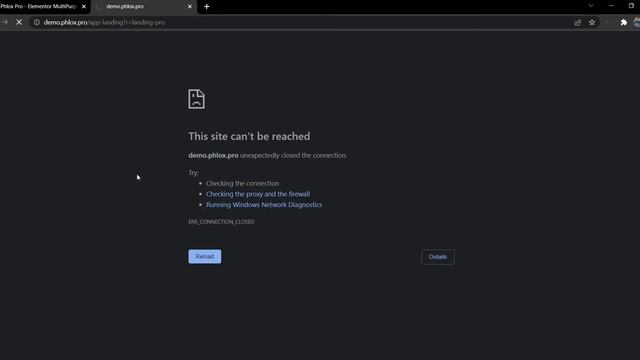View site information icon in address bar
This screenshot has height=360, width=640.
(37, 22)
